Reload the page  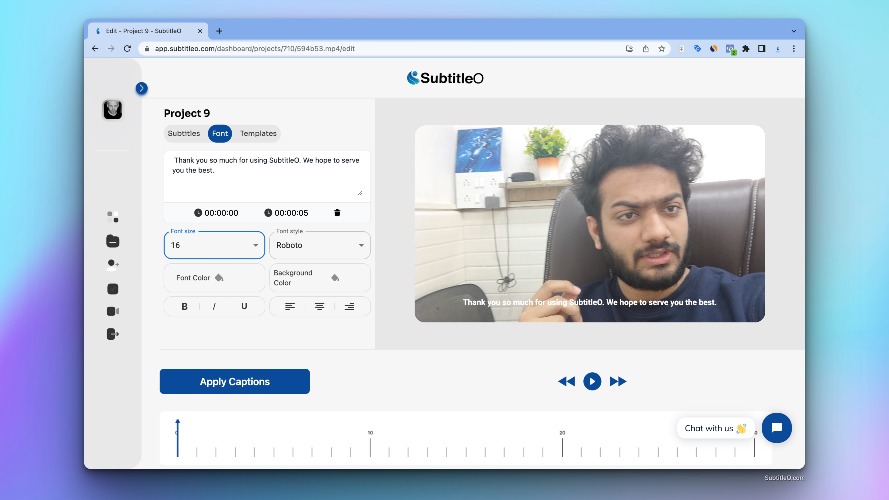click(128, 49)
